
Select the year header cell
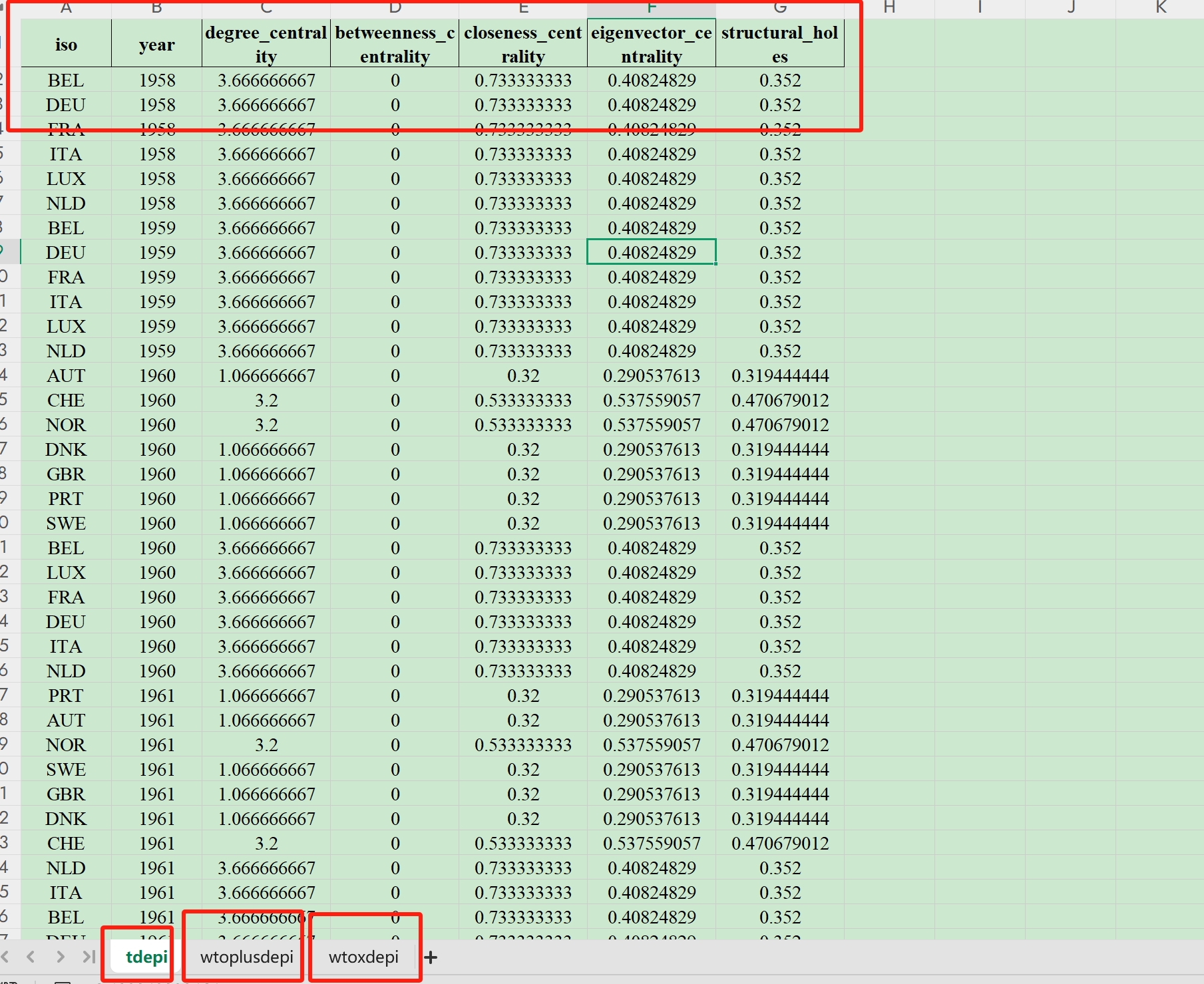pyautogui.click(x=157, y=45)
